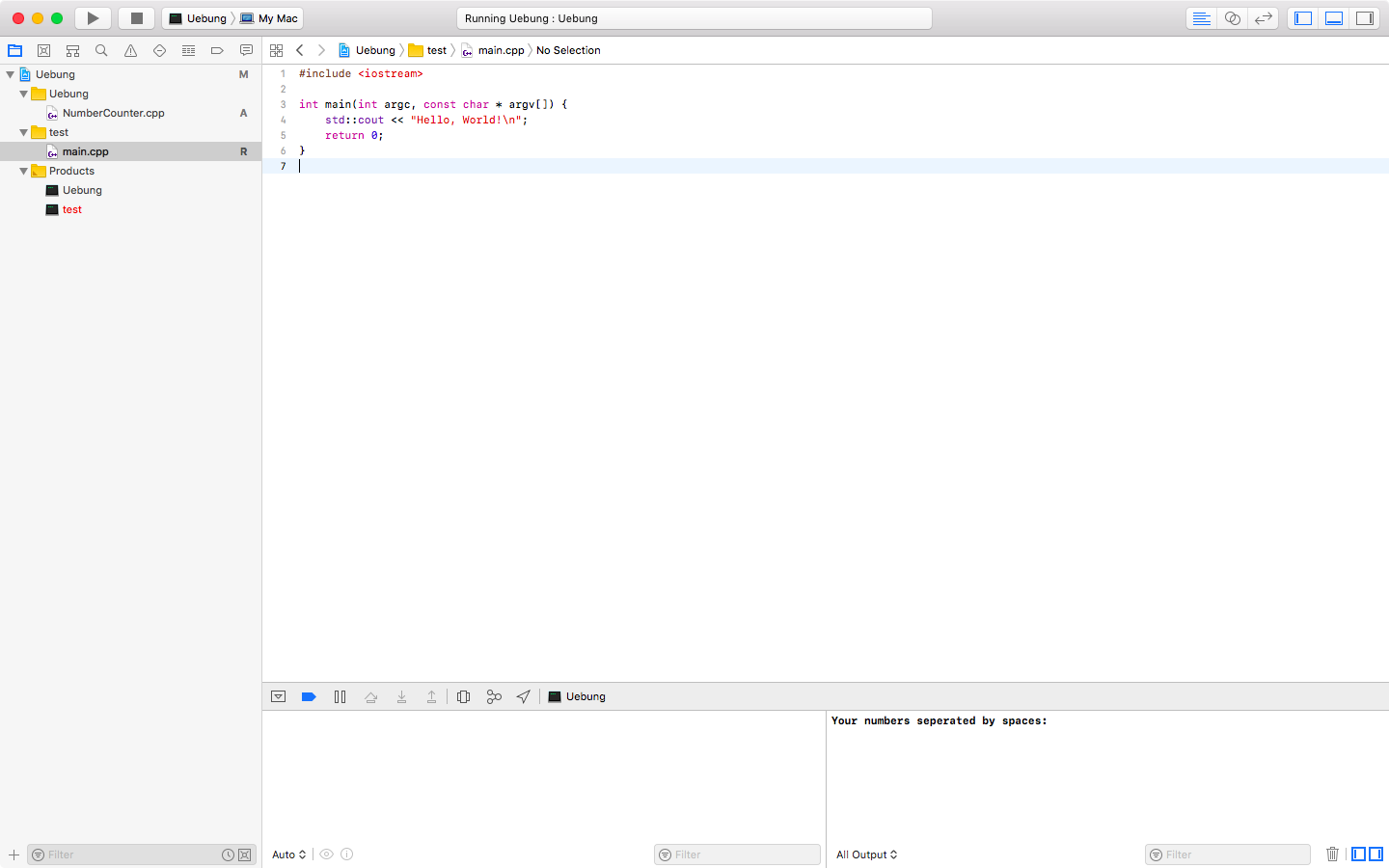The image size is (1389, 868).
Task: Hide the debug area with toggle button
Action: 278,696
